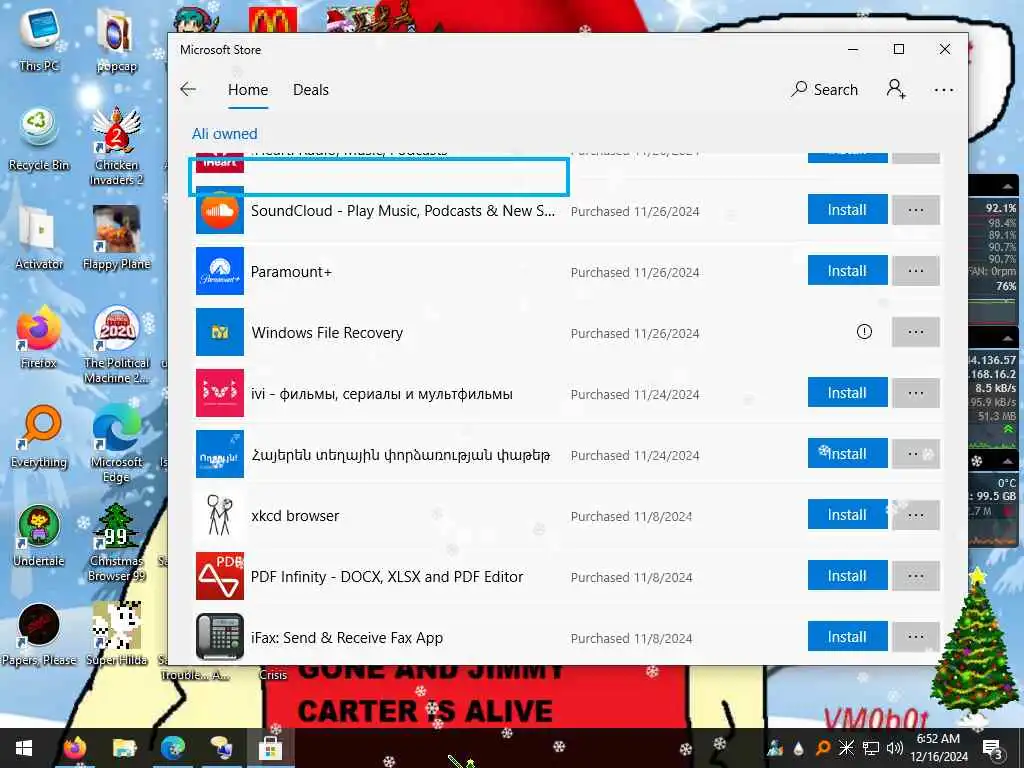Install PDF Infinity
Screen dimensions: 1024x768
click(x=847, y=575)
